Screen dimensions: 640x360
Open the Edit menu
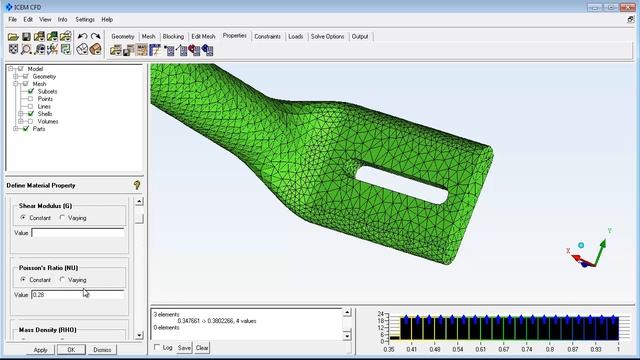coord(28,19)
